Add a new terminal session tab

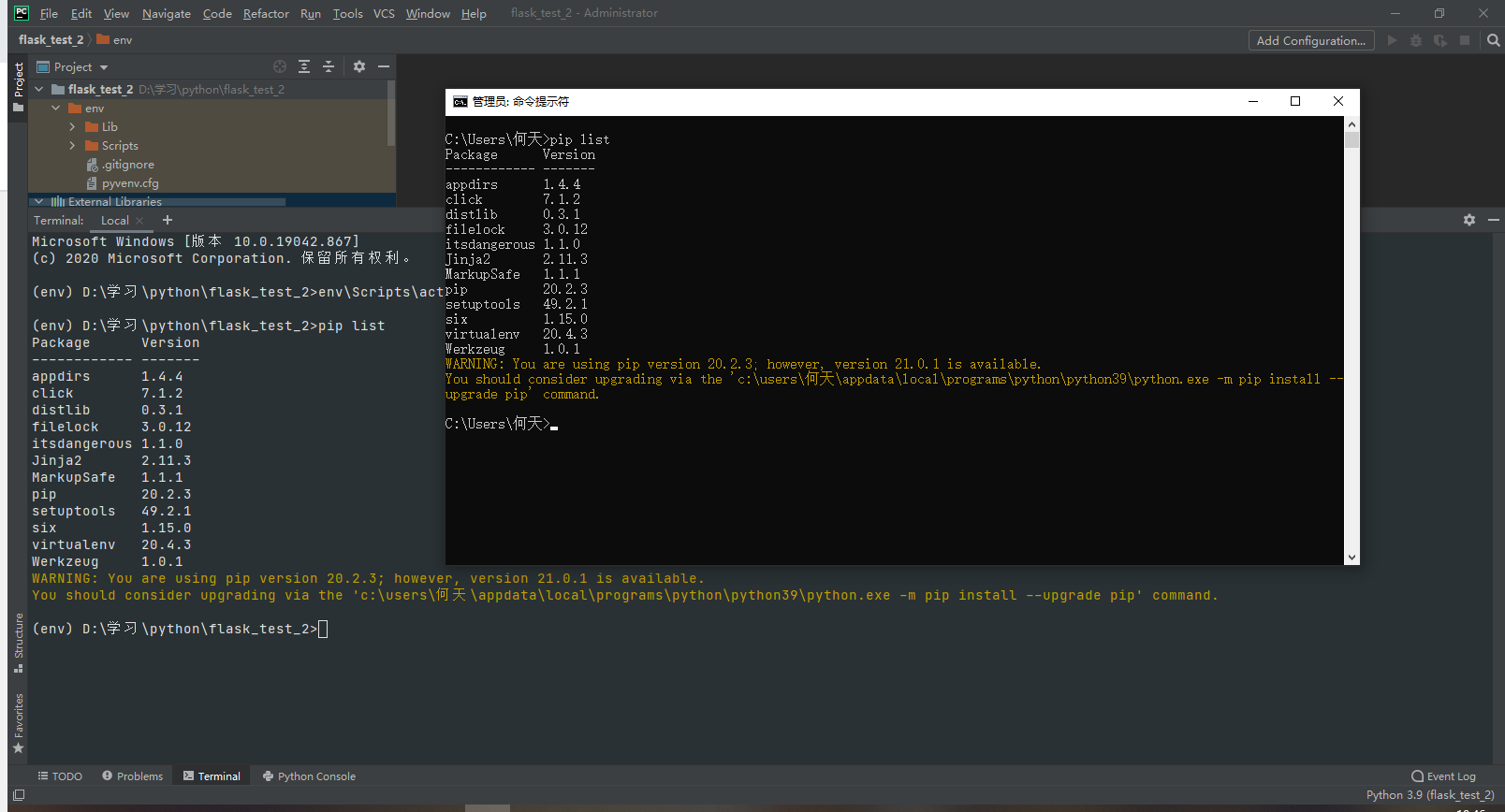coord(168,220)
